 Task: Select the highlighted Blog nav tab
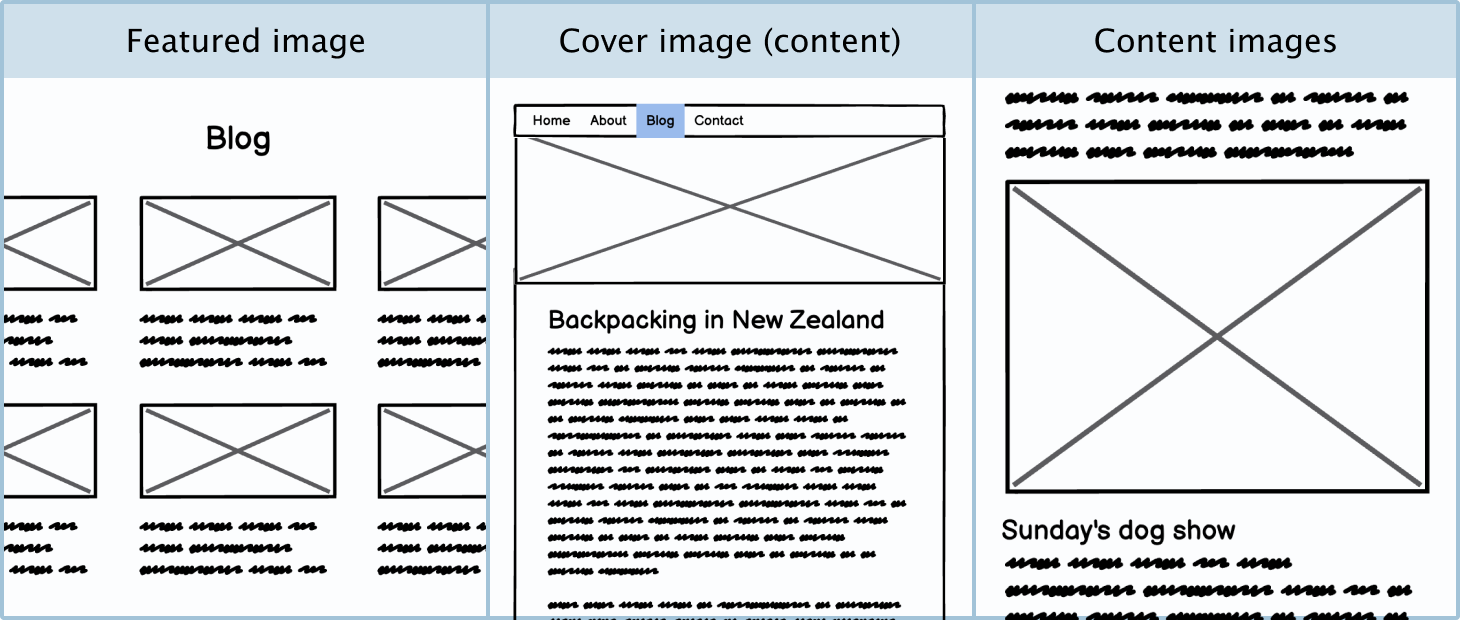(x=660, y=121)
